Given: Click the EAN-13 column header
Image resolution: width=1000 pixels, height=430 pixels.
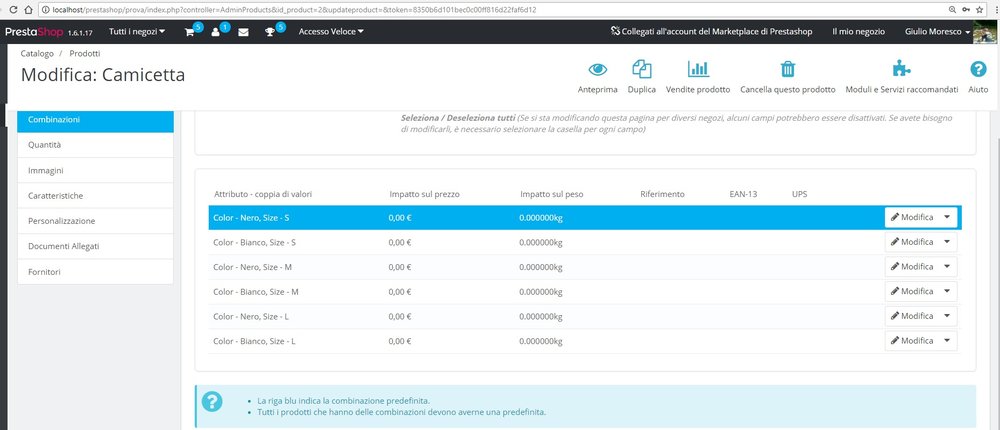Looking at the screenshot, I should pos(743,194).
